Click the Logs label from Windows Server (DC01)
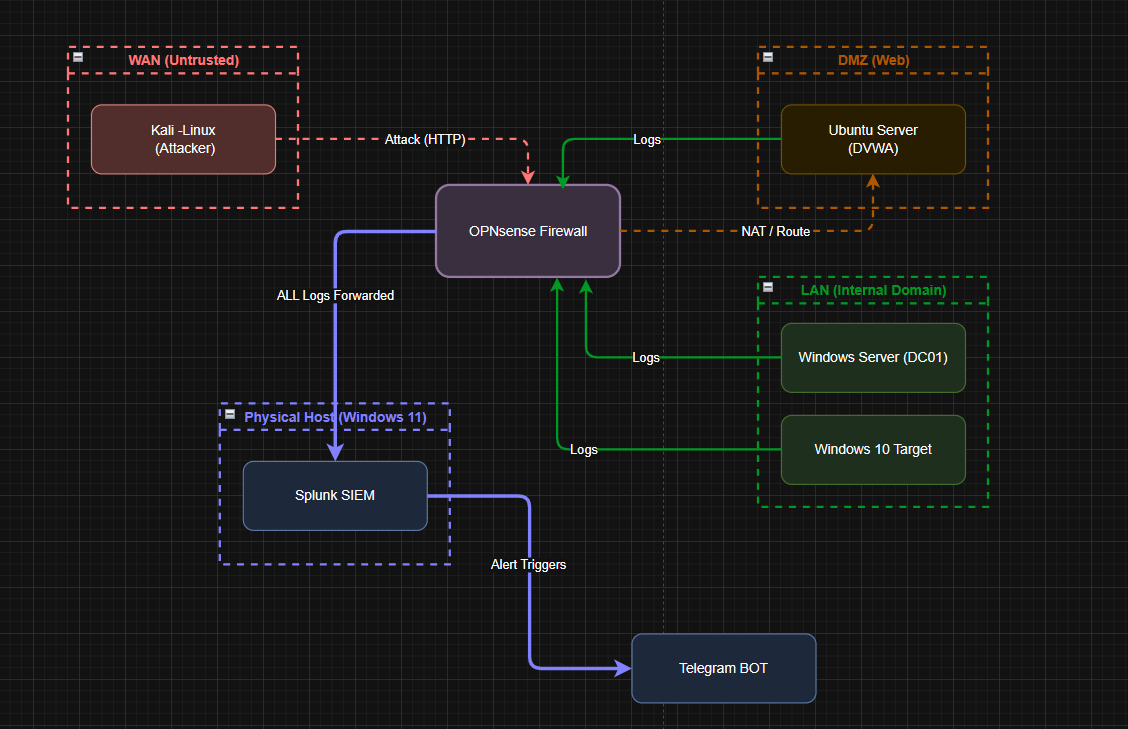Viewport: 1128px width, 729px height. tap(646, 358)
